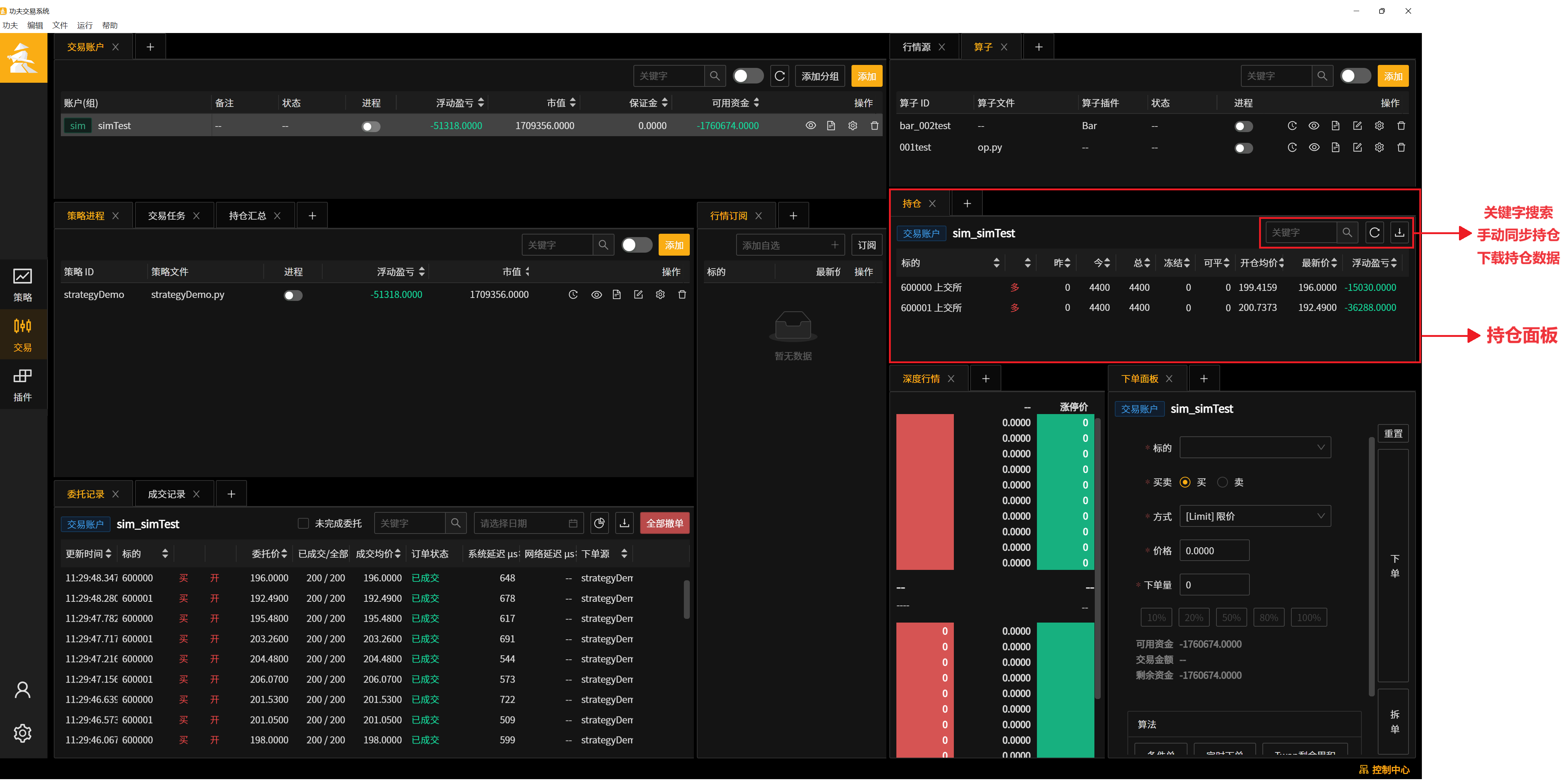Open the 策略 (Strategy) sidebar section

coord(23,285)
